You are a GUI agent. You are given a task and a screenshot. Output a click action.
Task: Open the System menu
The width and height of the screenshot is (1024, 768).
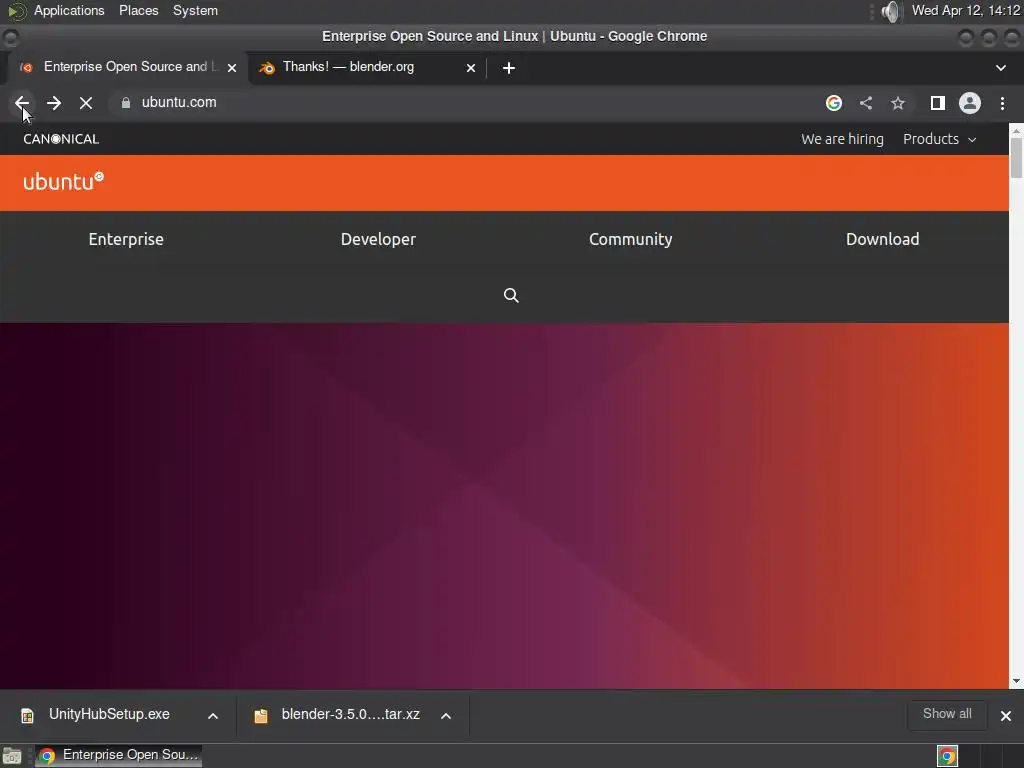(x=195, y=10)
